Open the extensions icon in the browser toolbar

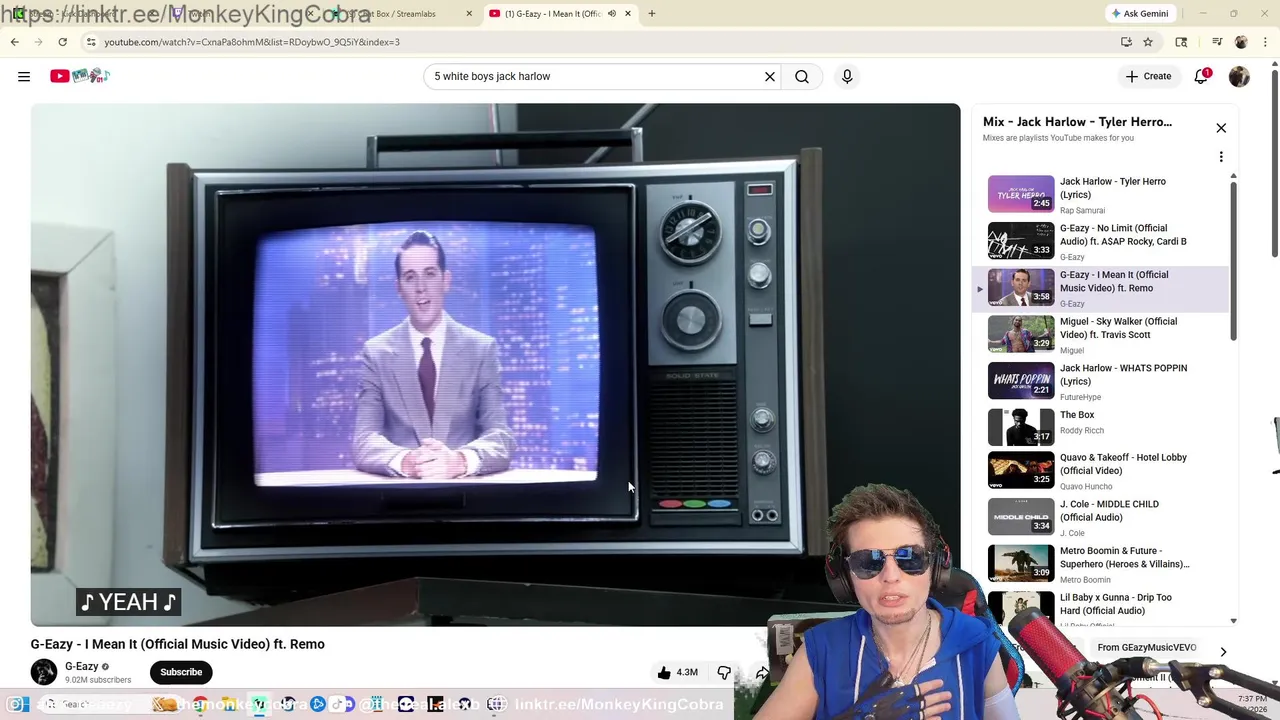(x=1181, y=42)
